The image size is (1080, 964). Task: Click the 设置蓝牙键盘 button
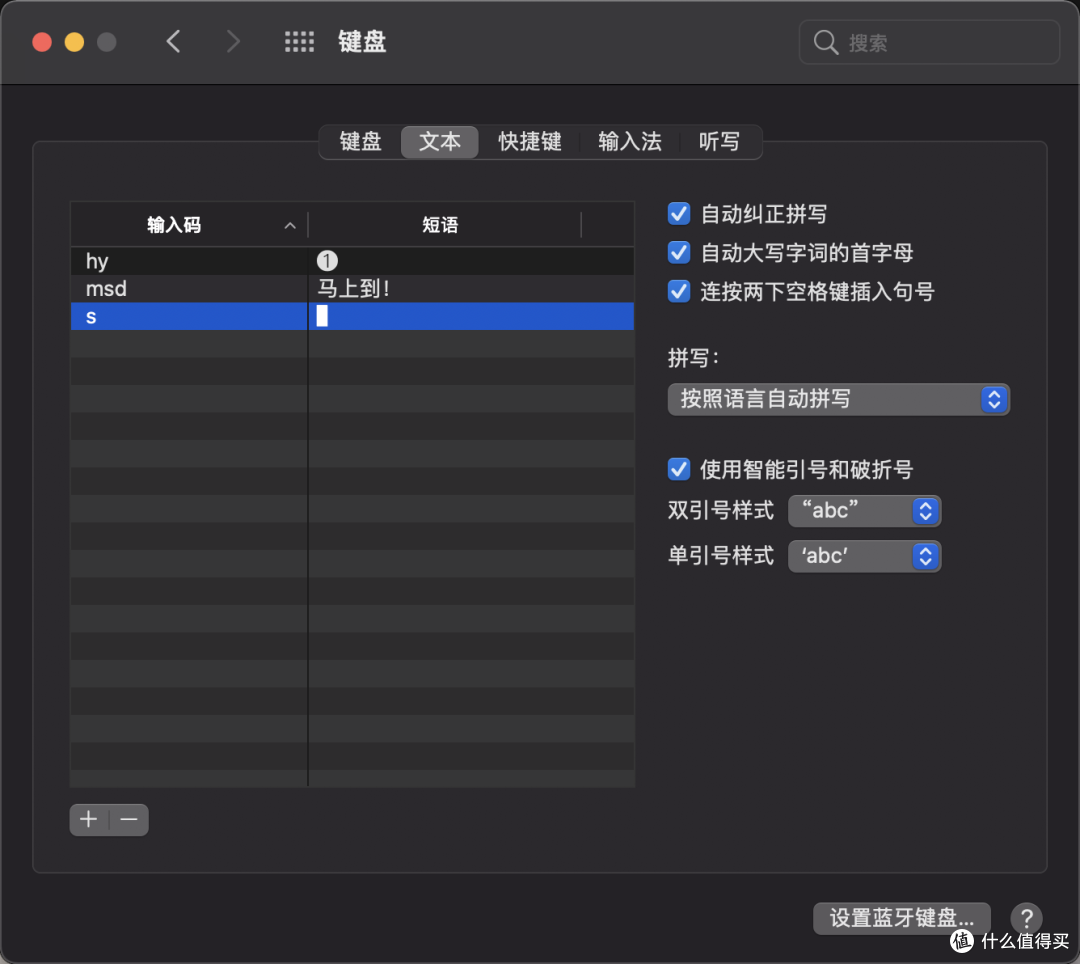coord(901,918)
